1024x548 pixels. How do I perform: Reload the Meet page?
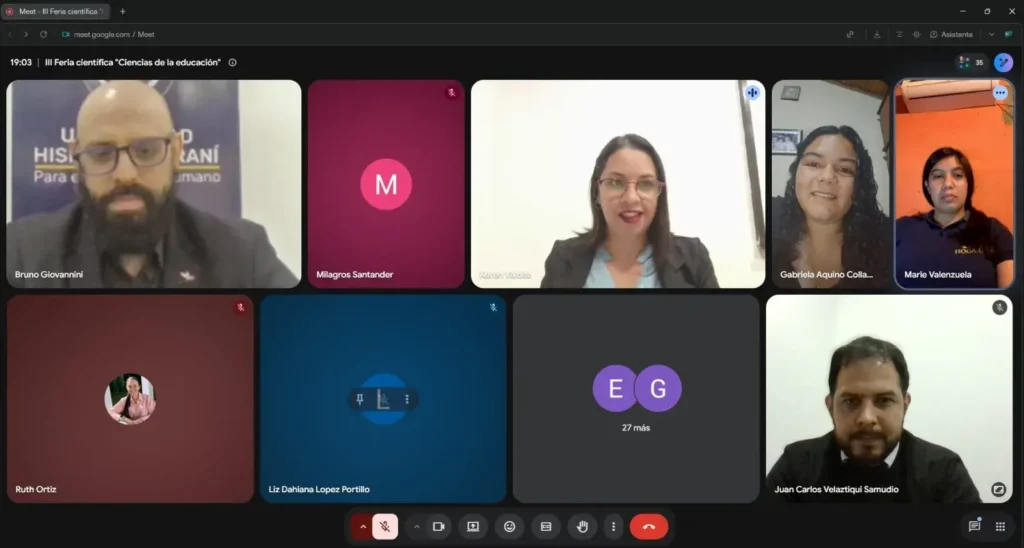click(44, 35)
